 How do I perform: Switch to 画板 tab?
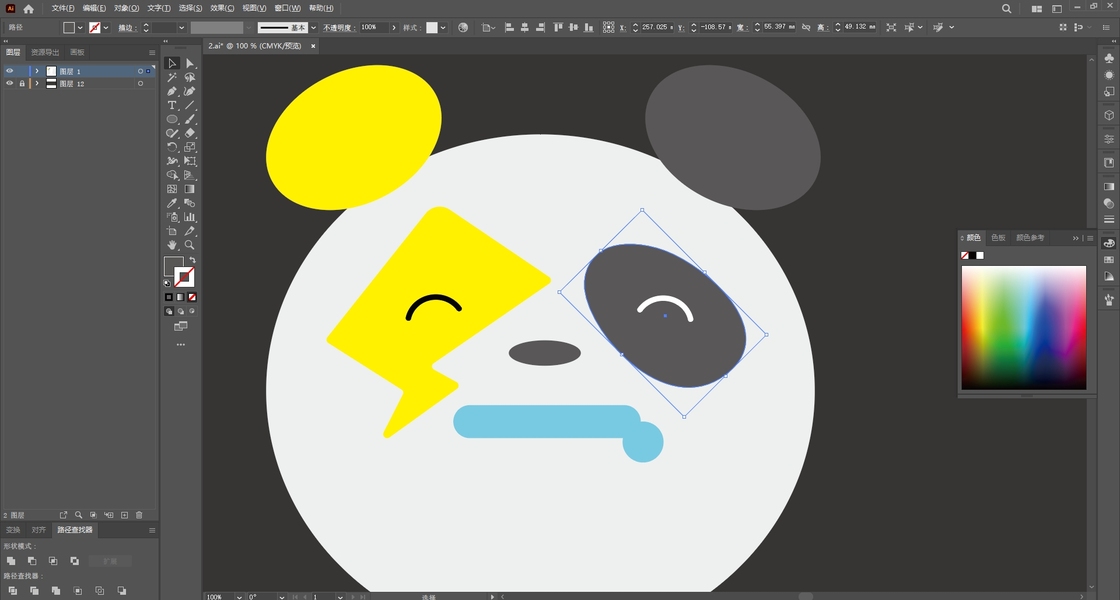77,52
